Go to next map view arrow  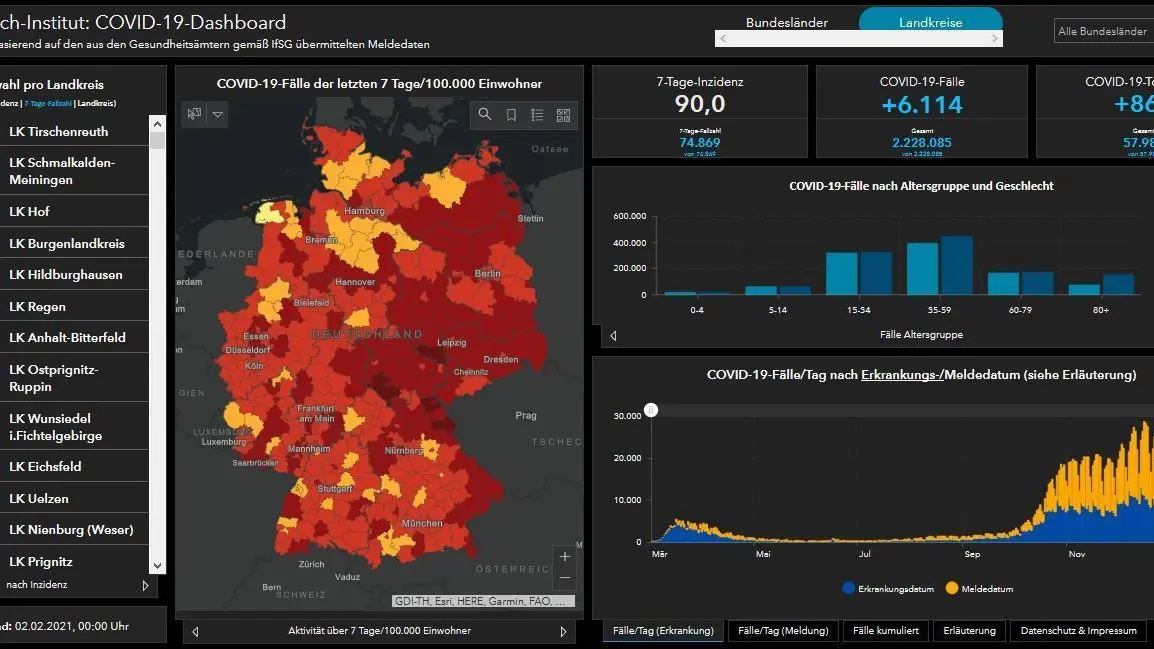563,631
